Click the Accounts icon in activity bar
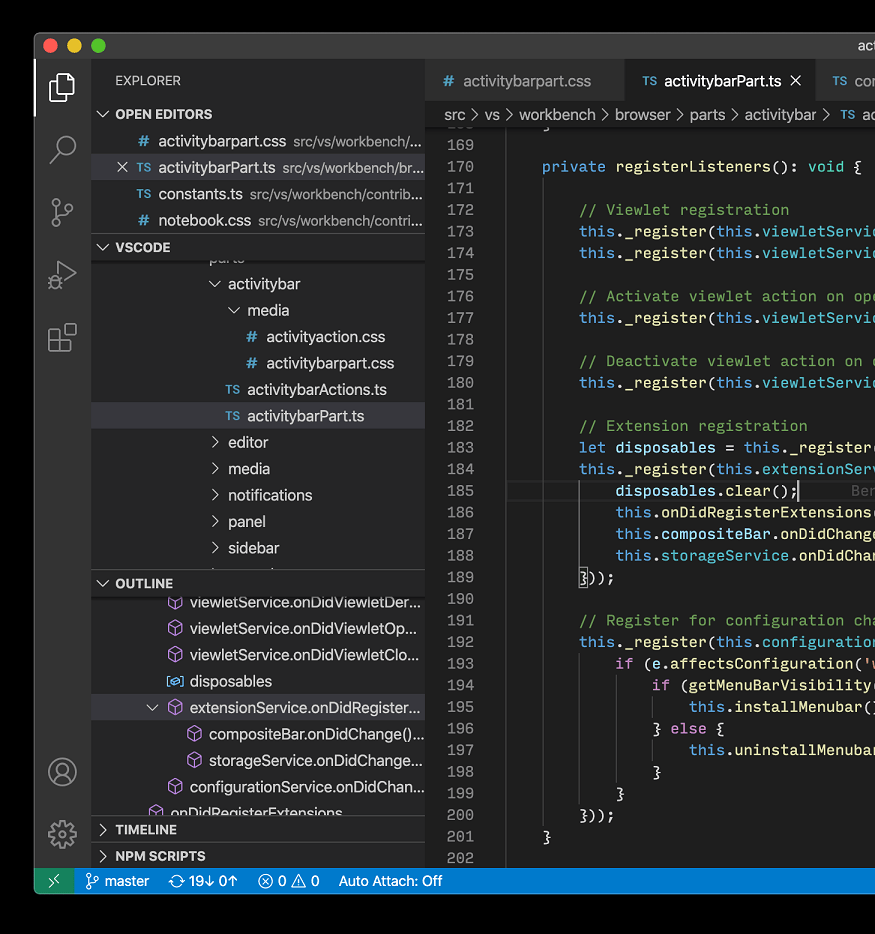This screenshot has height=934, width=875. point(62,771)
